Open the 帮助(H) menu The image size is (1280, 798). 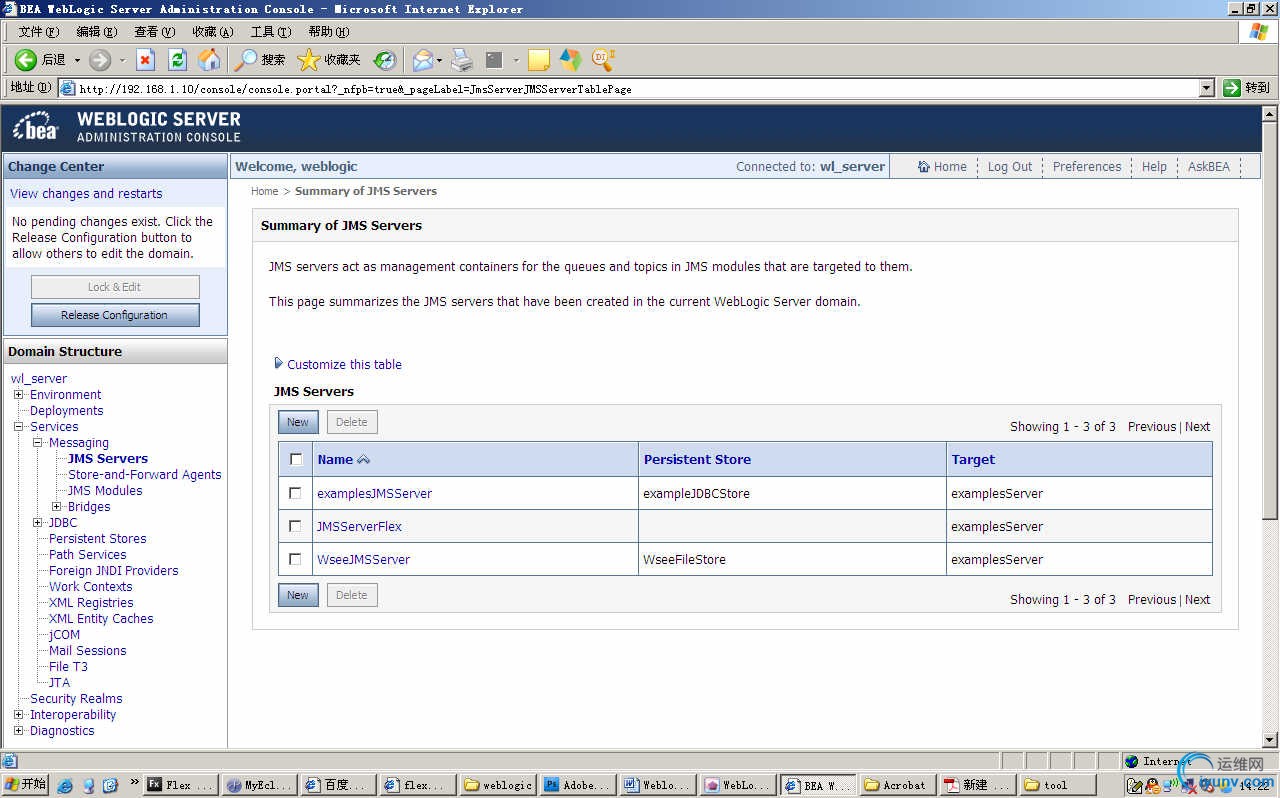tap(328, 32)
